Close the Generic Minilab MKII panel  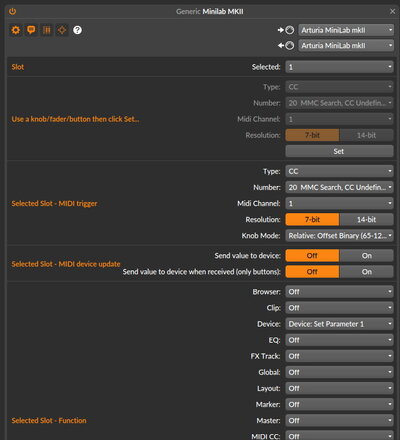392,11
